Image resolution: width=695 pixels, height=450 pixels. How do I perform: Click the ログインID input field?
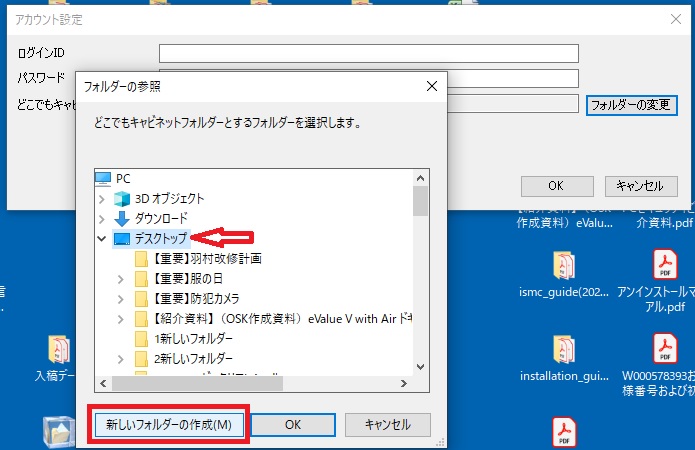(x=368, y=54)
